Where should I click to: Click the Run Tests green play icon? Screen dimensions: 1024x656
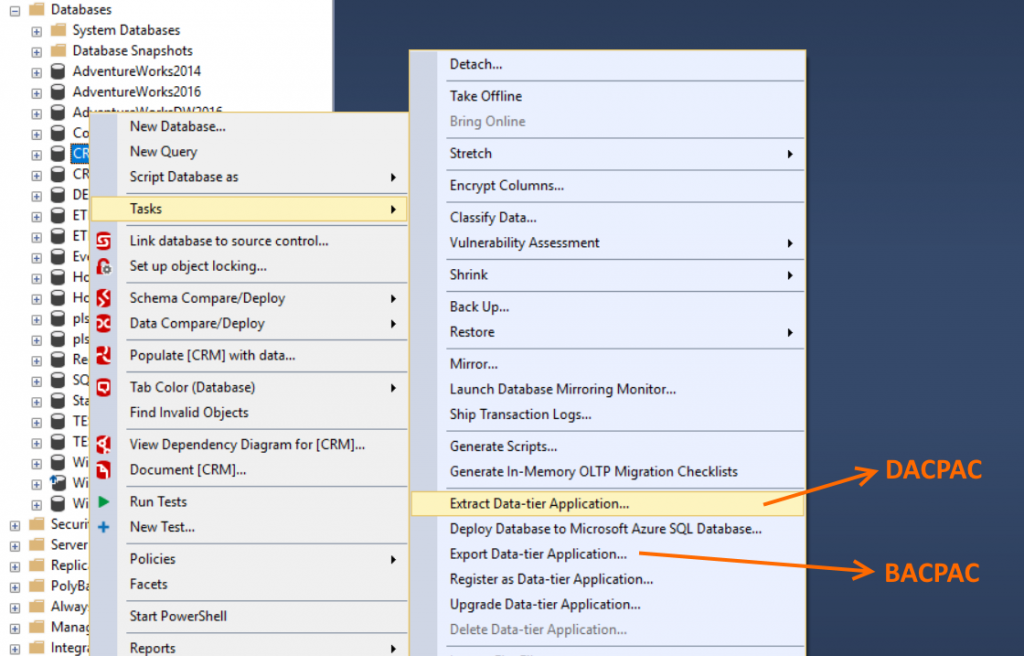(x=105, y=501)
